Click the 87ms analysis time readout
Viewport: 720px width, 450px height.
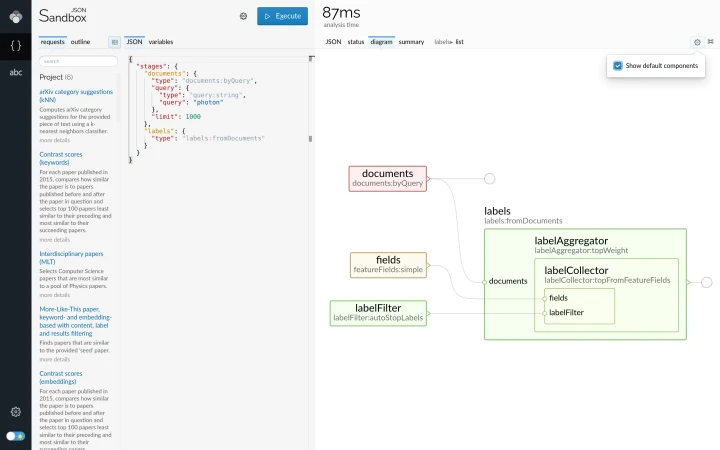coord(341,13)
